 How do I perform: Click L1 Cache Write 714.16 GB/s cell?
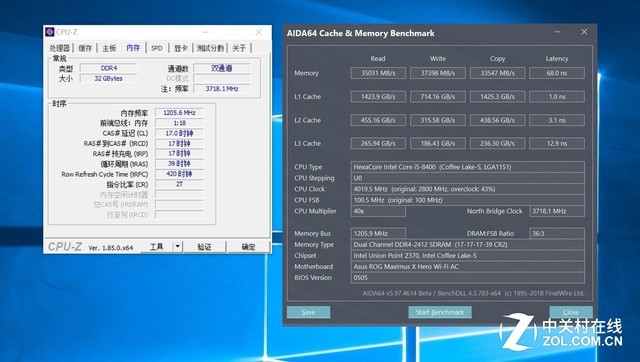pyautogui.click(x=438, y=97)
